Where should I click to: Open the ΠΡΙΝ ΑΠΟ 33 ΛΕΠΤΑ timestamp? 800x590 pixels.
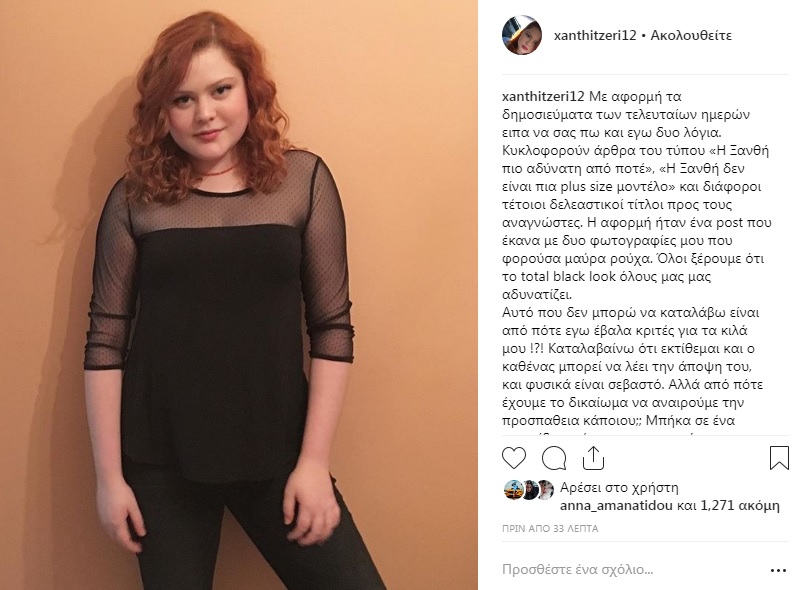pyautogui.click(x=550, y=529)
